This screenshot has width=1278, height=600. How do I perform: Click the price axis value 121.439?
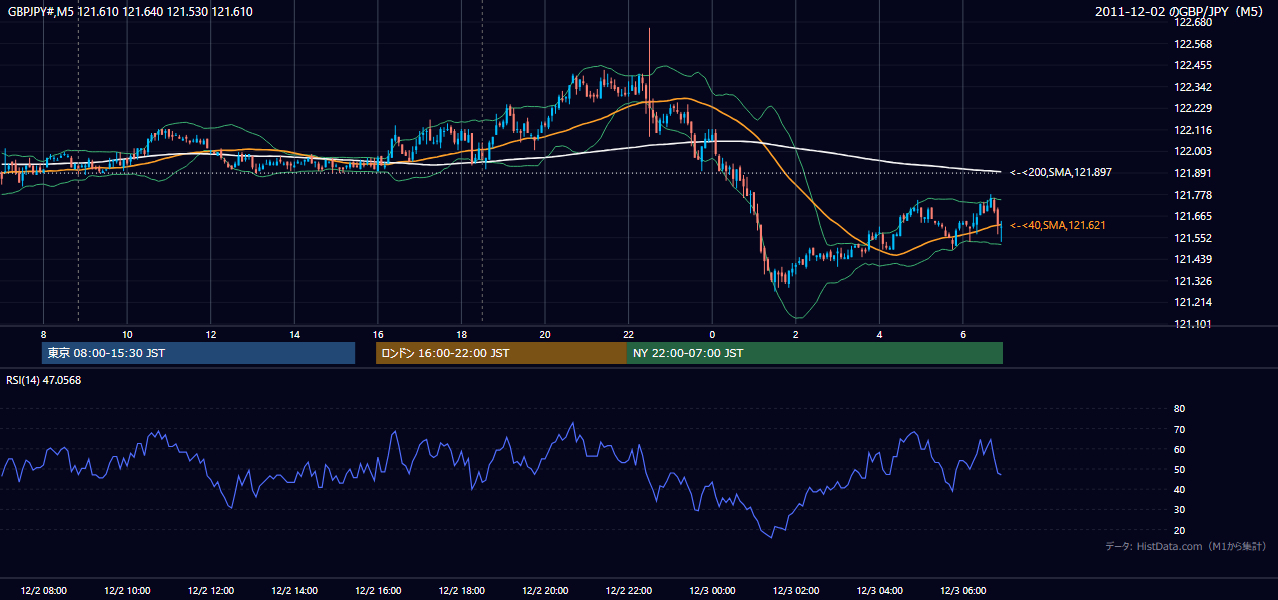point(1194,259)
